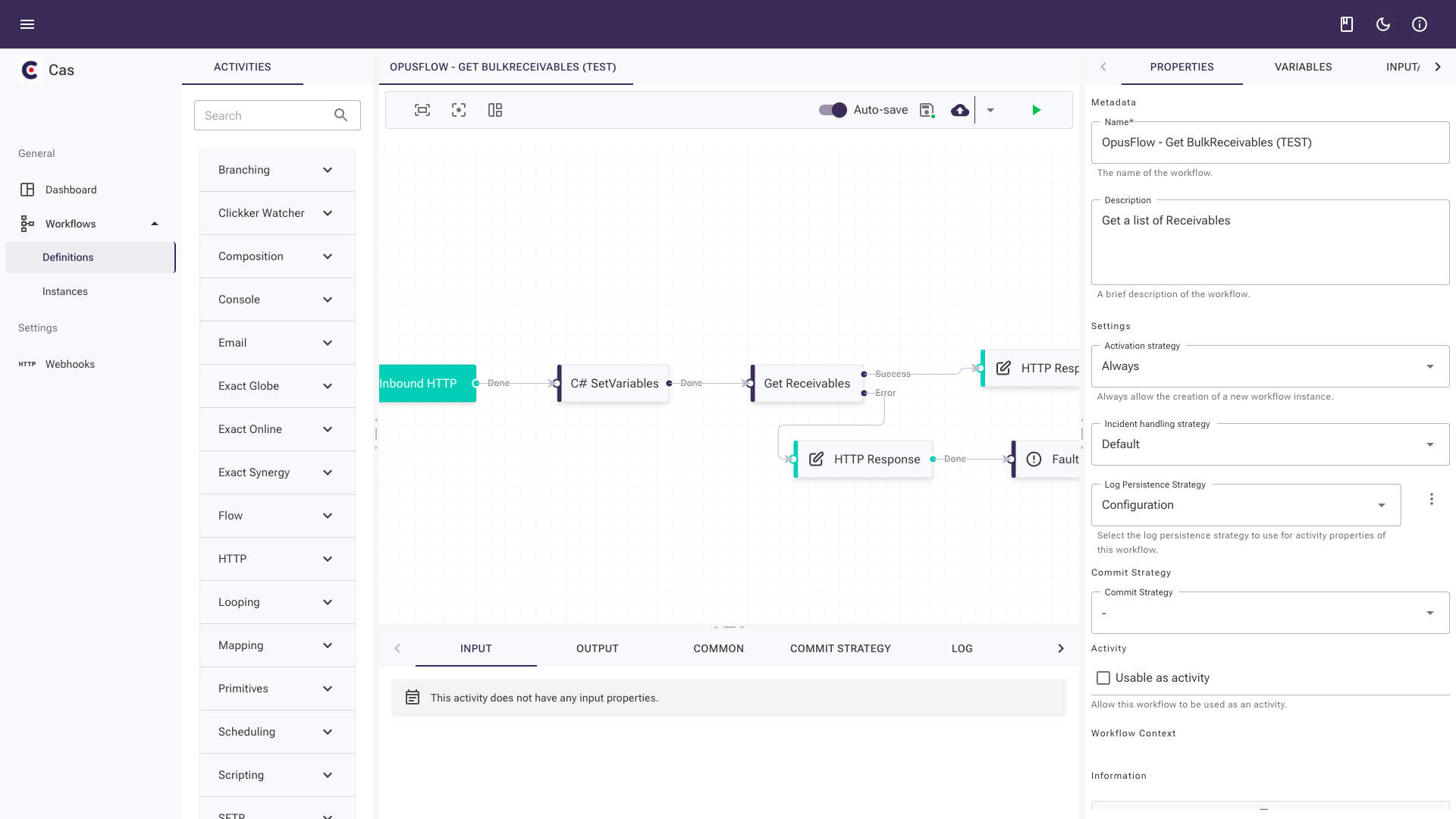Turn off the Auto-save toggle
Image resolution: width=1456 pixels, height=819 pixels.
click(x=832, y=110)
